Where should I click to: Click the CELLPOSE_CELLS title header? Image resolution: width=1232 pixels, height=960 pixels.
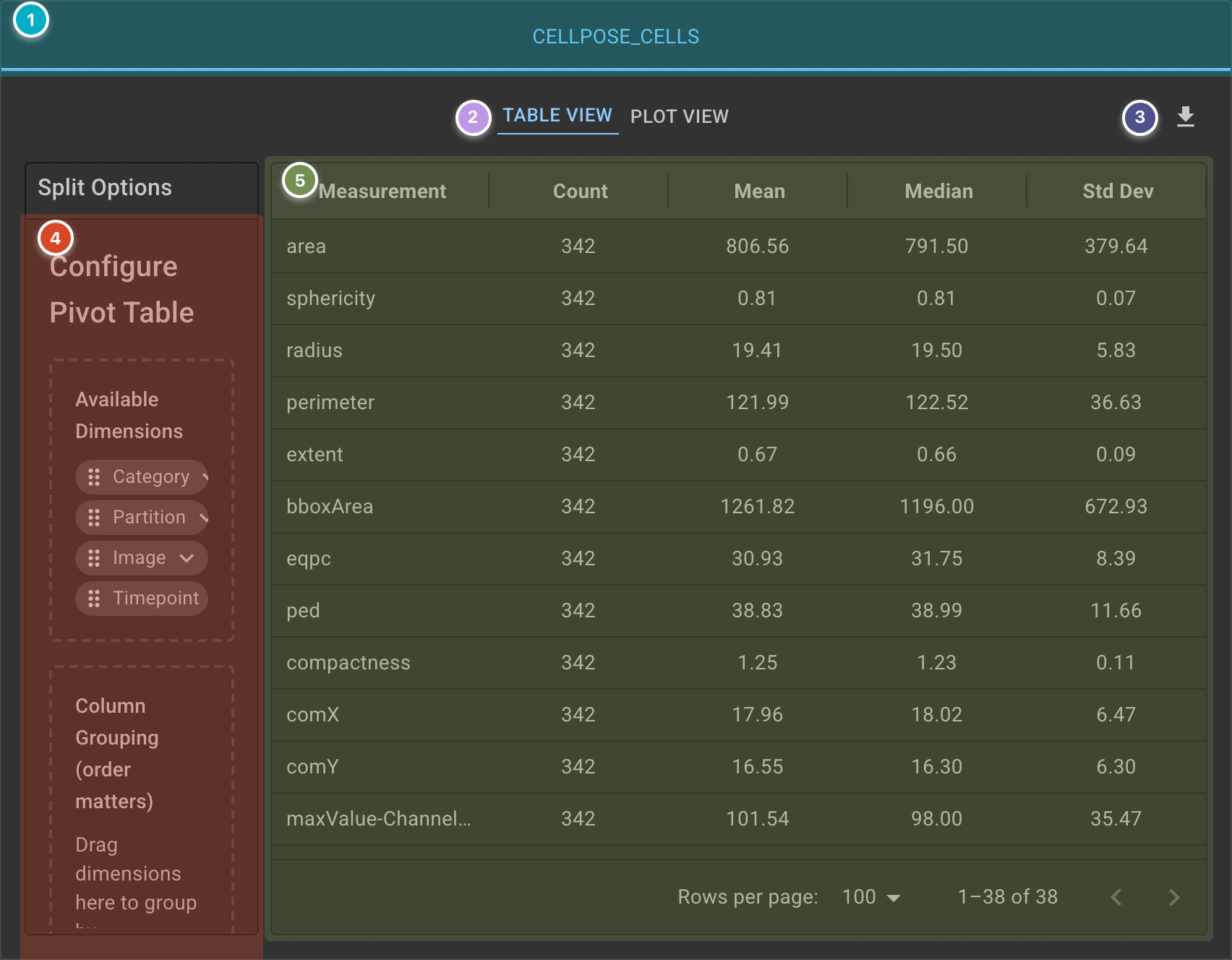pyautogui.click(x=616, y=37)
